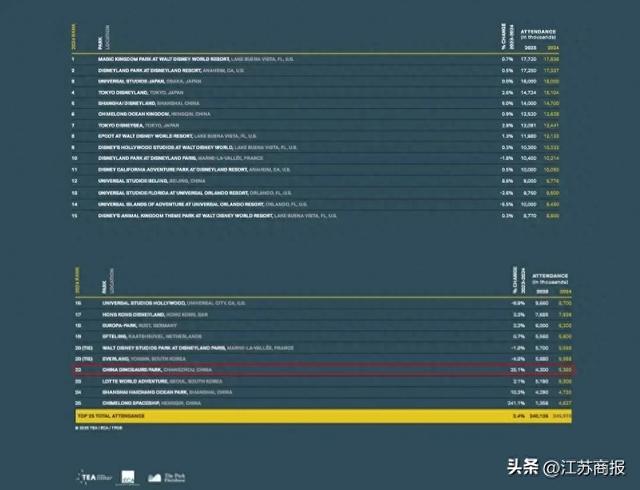Select Disney California Adventure Park row
640x490 pixels.
click(315, 169)
